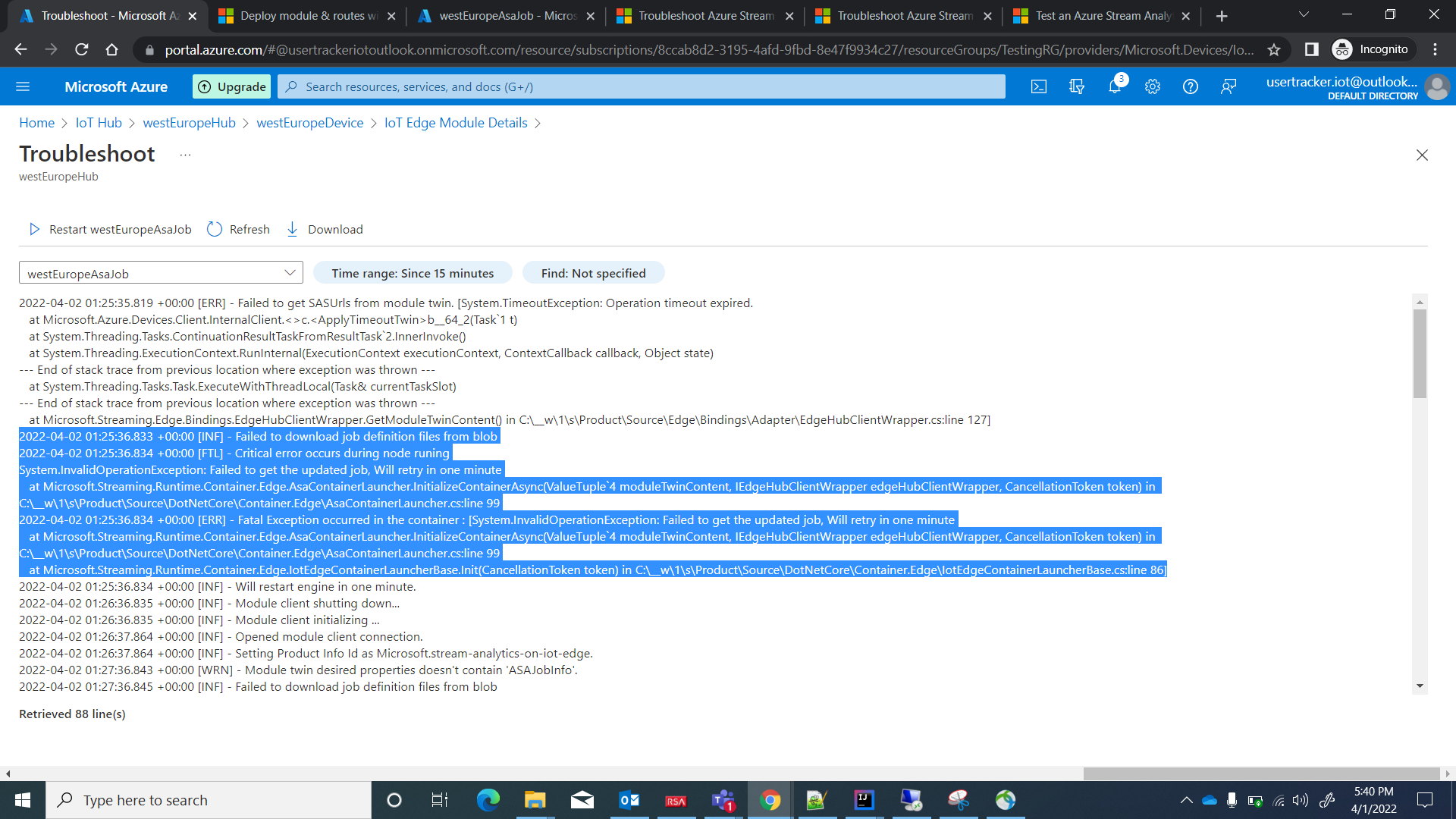Open Directories and subscriptions filter icon

click(x=1077, y=87)
